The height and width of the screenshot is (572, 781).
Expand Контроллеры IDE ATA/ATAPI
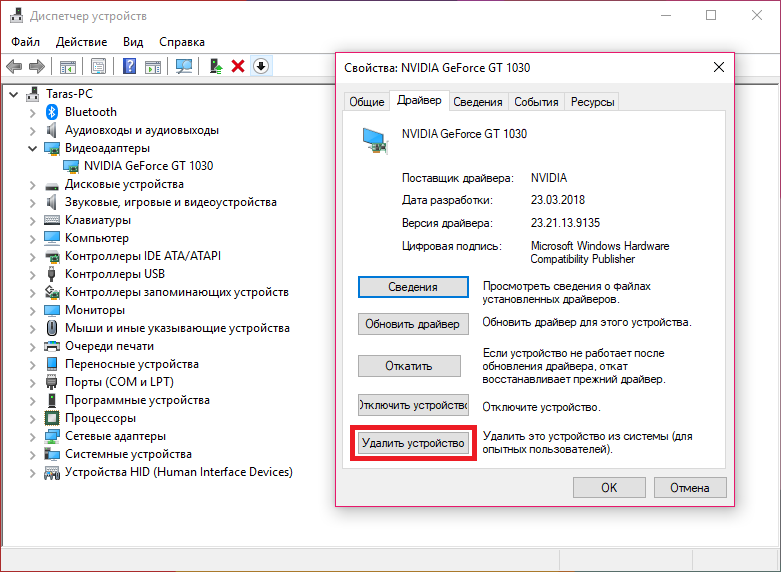(x=32, y=257)
